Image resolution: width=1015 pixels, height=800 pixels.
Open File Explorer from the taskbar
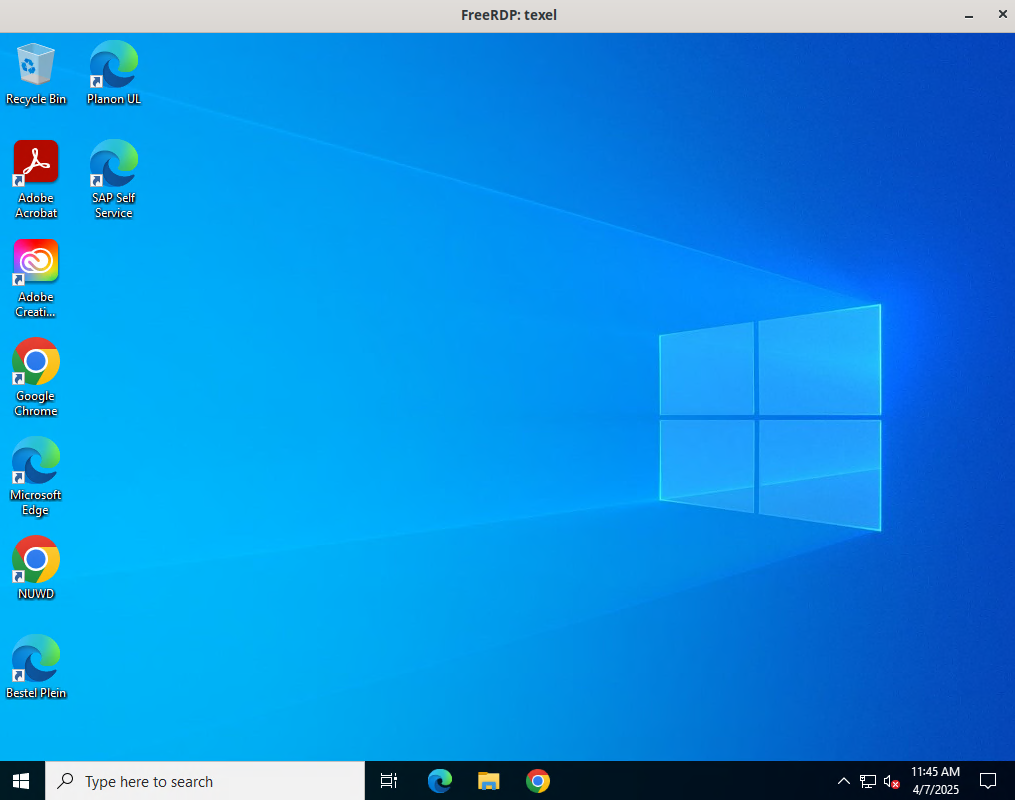[489, 781]
